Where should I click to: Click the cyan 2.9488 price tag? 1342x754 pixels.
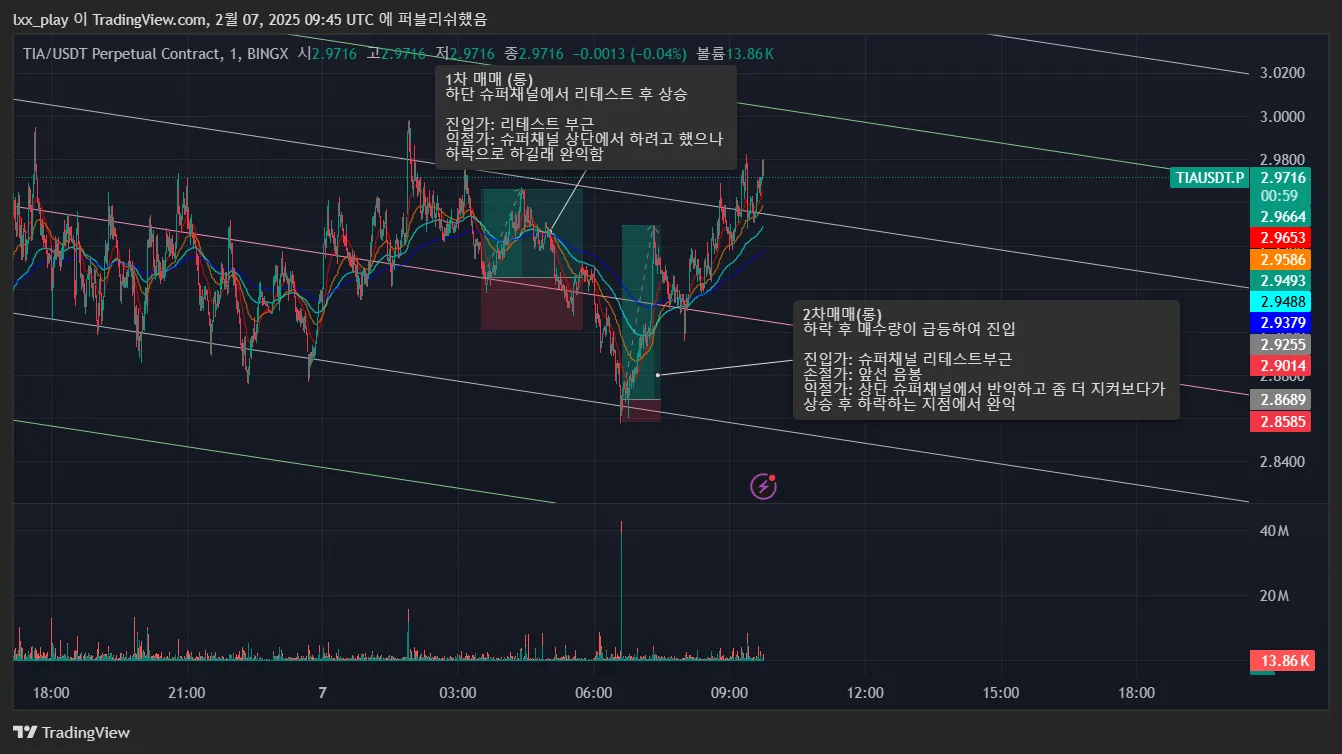[1280, 301]
